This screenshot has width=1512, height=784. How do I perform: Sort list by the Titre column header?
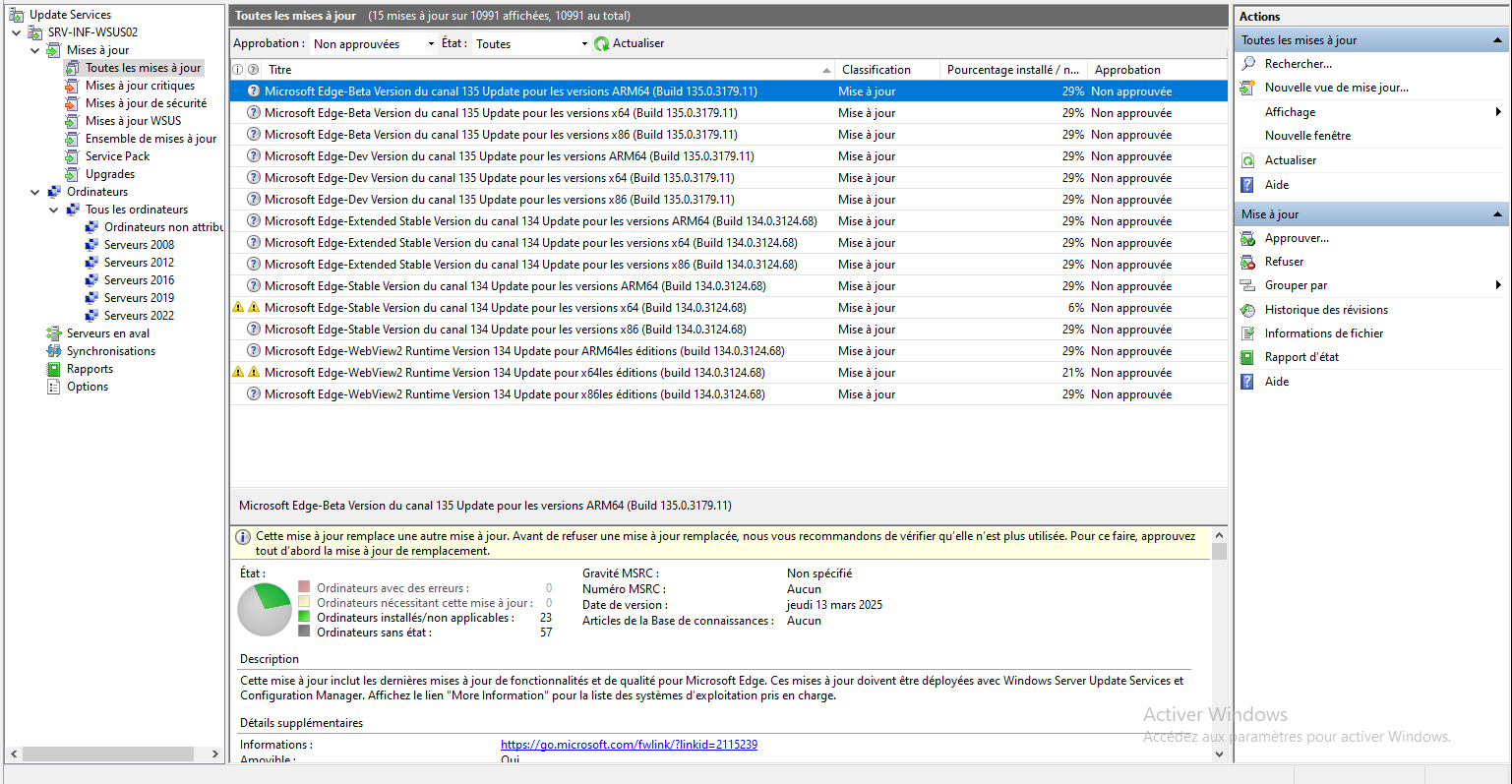[280, 70]
